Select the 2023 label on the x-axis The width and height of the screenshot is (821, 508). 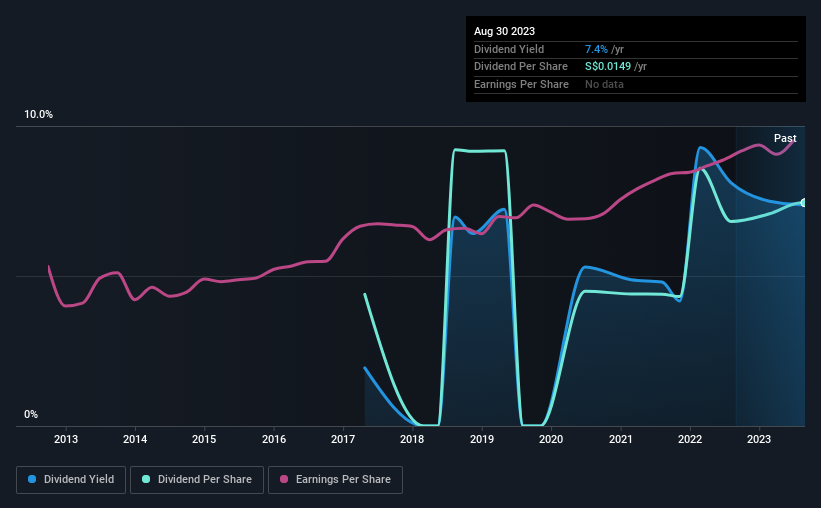tap(759, 439)
